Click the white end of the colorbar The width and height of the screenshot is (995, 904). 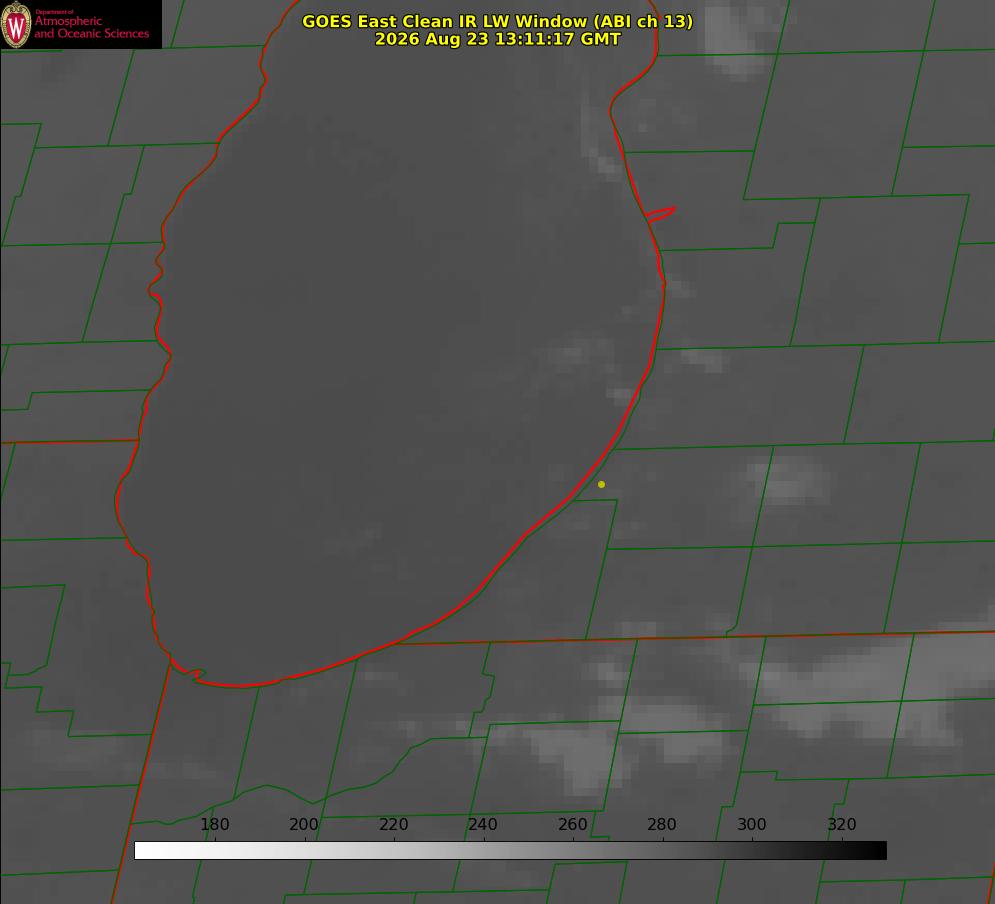pyautogui.click(x=146, y=850)
